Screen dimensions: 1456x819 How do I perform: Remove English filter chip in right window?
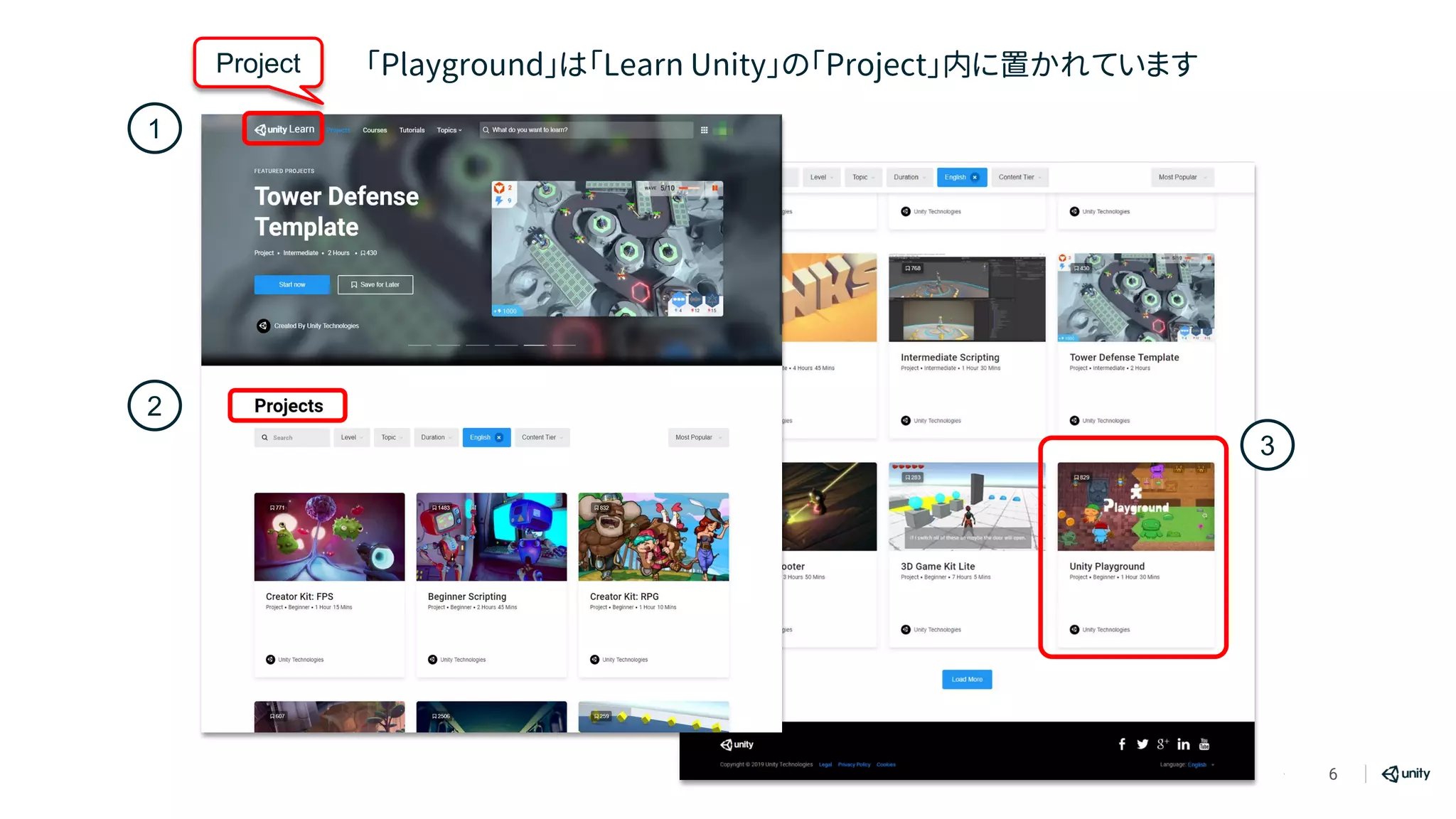tap(975, 177)
